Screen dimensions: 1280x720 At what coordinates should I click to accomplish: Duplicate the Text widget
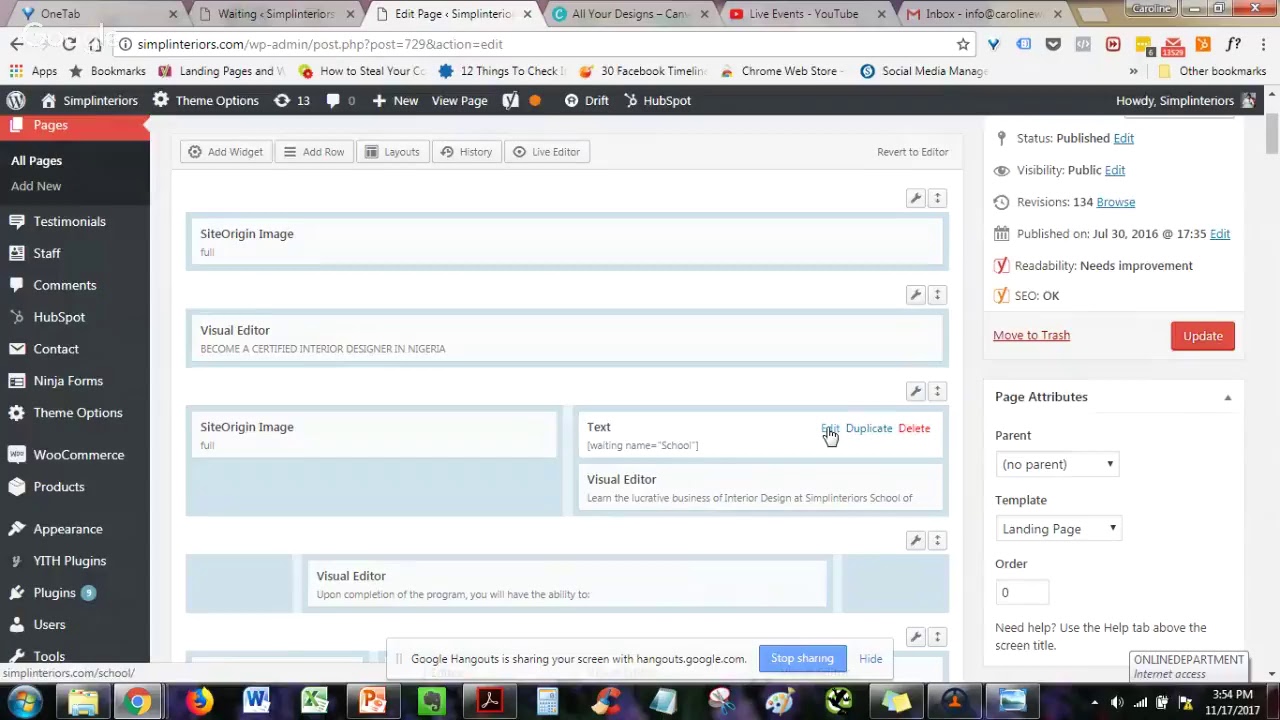(x=869, y=428)
